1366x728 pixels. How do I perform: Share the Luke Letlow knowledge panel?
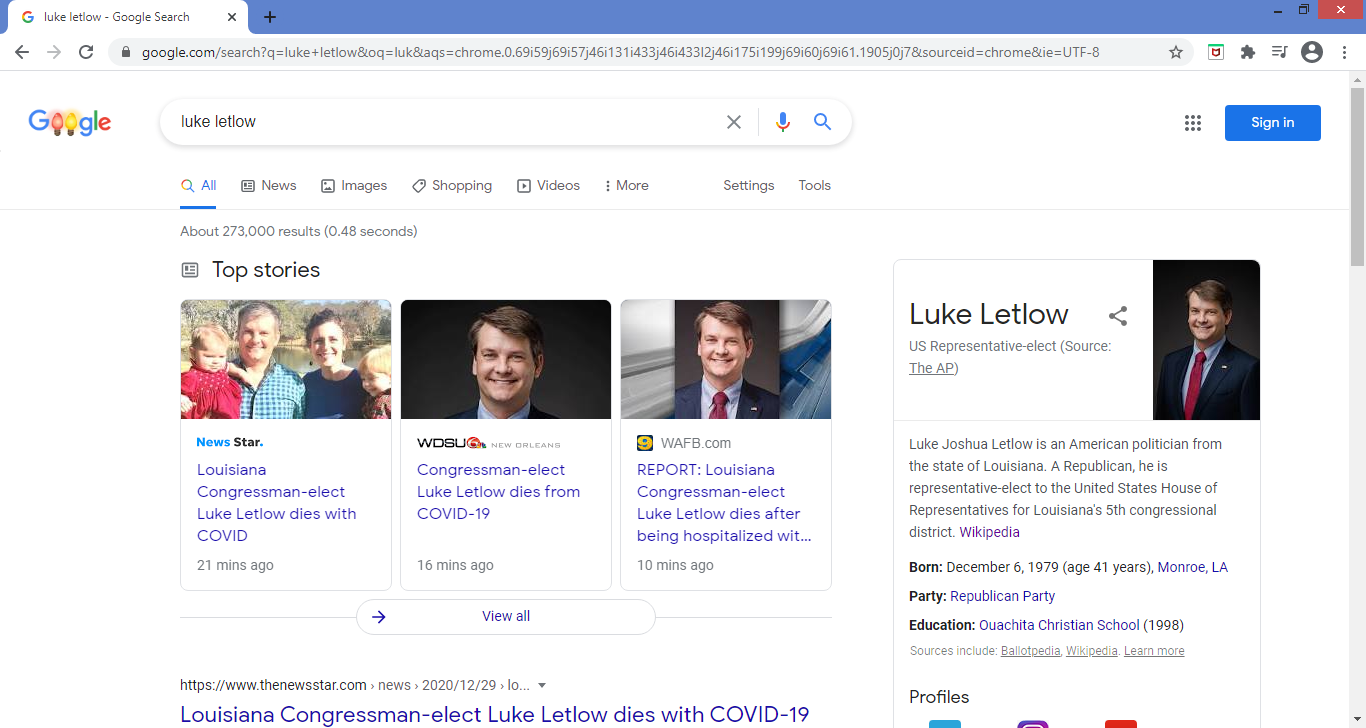tap(1118, 316)
